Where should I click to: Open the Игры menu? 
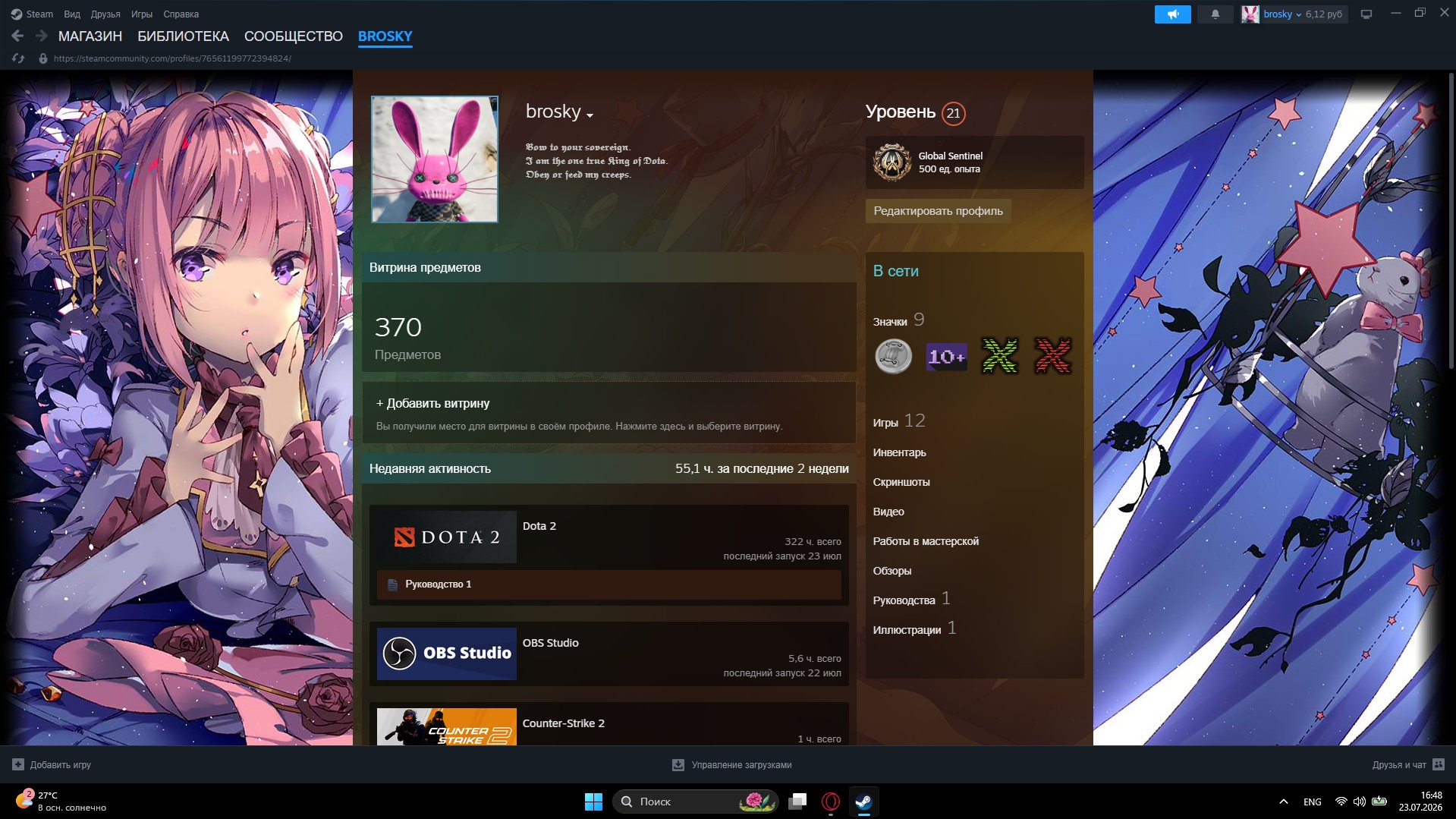point(142,14)
